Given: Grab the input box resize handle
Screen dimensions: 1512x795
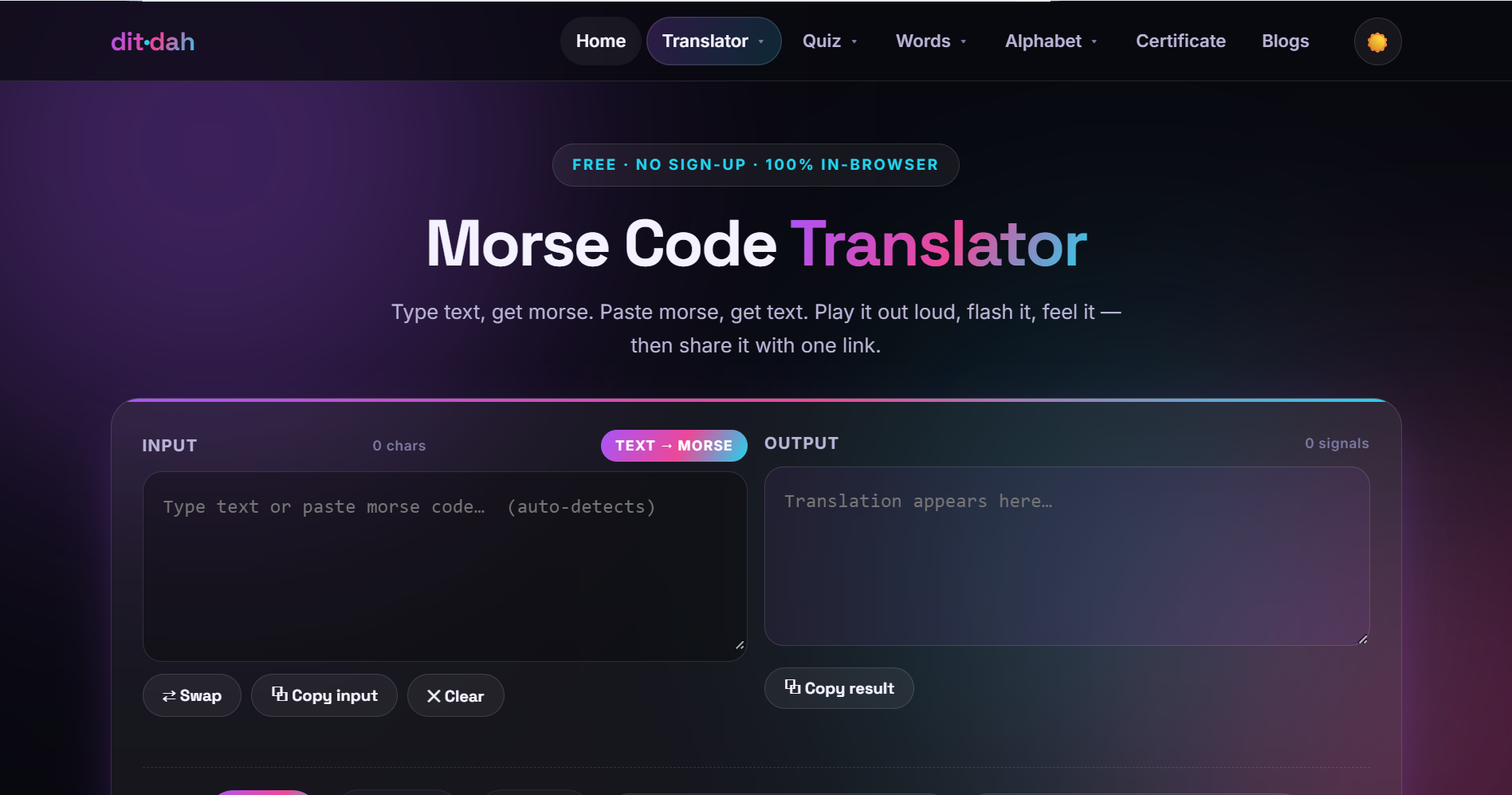Looking at the screenshot, I should click(x=740, y=645).
